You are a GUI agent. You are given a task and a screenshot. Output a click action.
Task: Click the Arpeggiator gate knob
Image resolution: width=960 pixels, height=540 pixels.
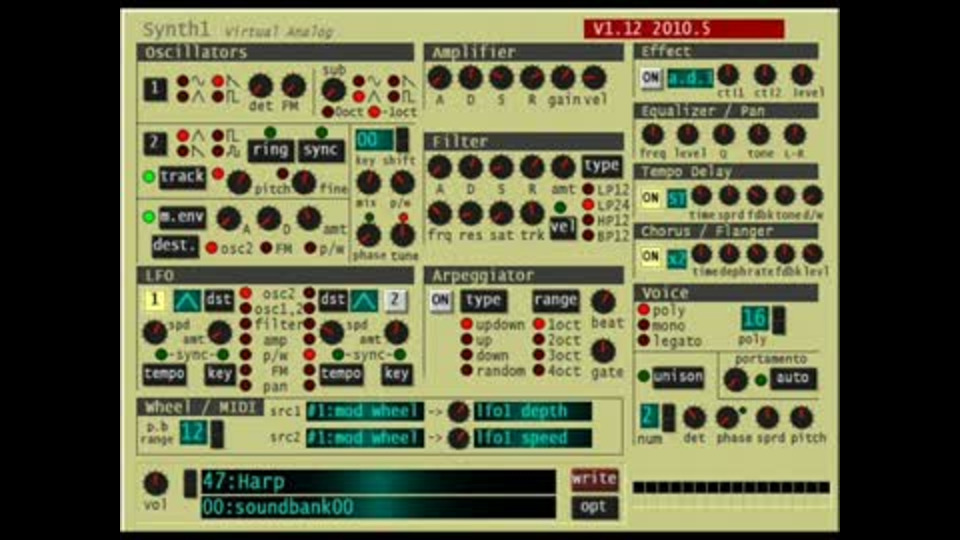(x=603, y=351)
